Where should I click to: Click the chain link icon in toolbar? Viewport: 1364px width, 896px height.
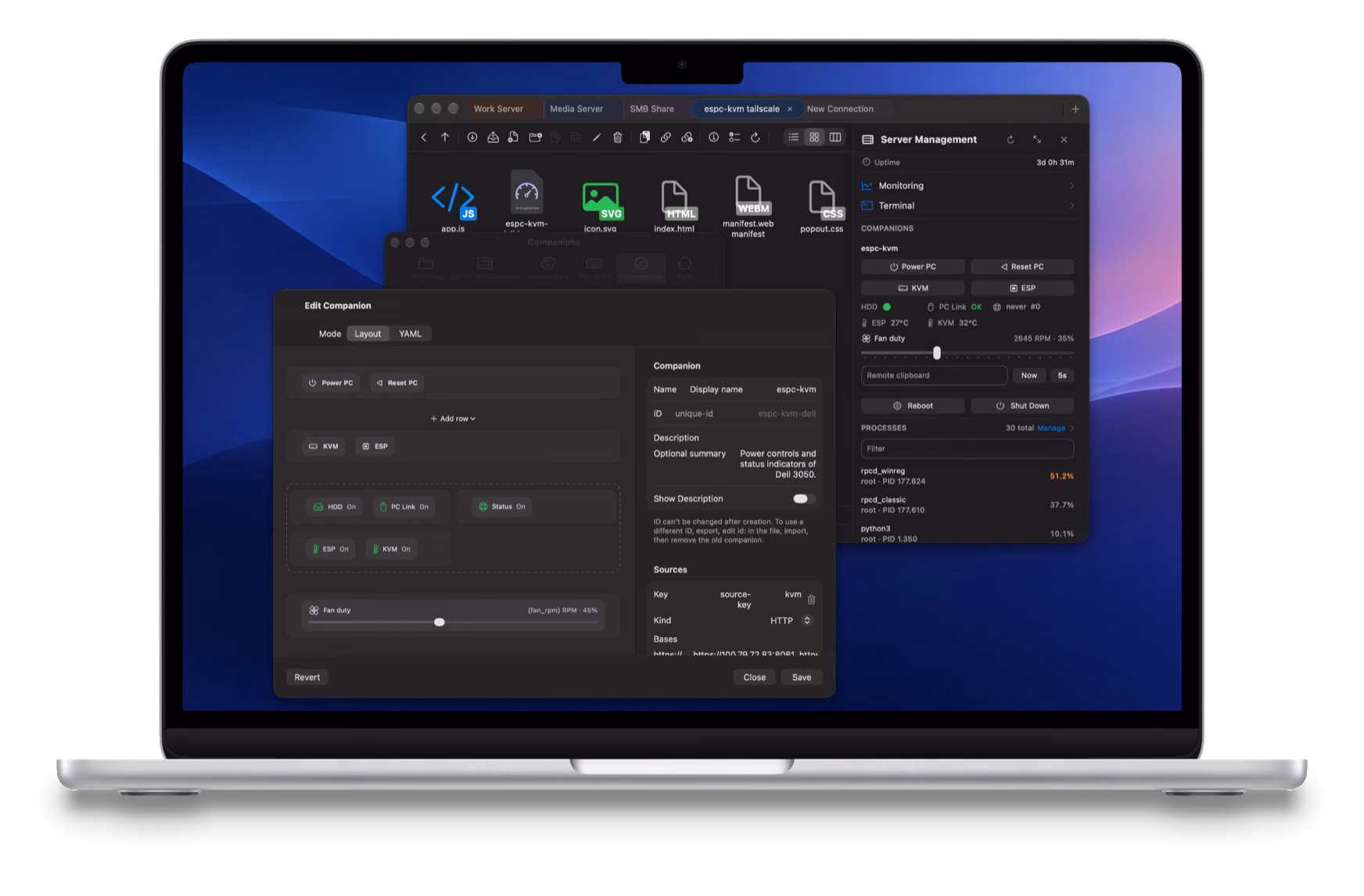[666, 138]
